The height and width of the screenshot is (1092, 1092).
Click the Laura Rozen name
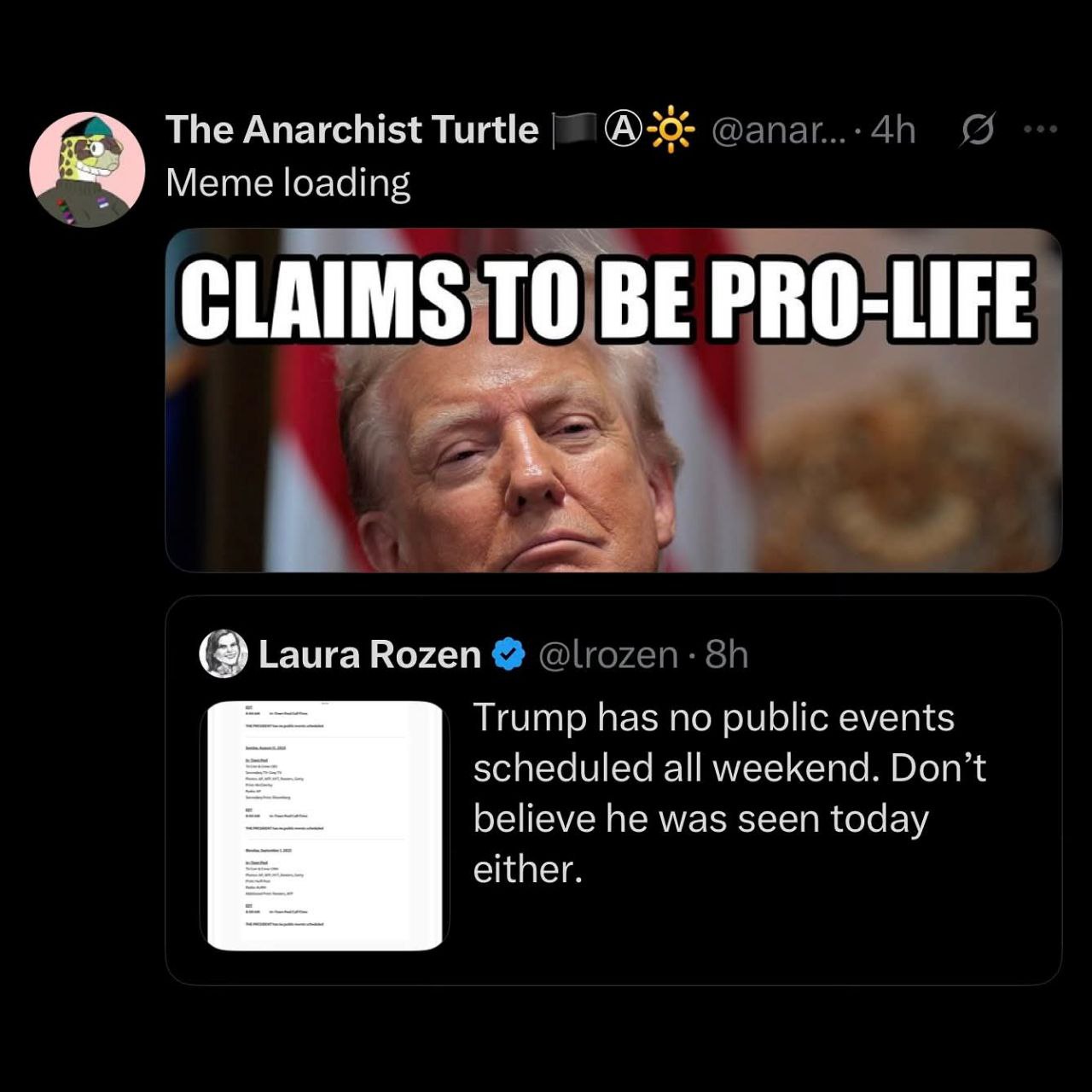tap(369, 655)
